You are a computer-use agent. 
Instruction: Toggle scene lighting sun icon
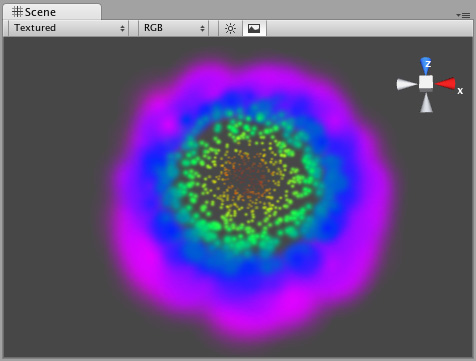coord(230,28)
